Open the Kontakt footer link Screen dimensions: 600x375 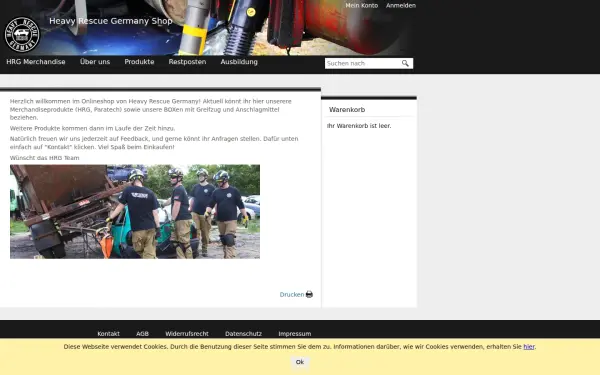pyautogui.click(x=108, y=334)
